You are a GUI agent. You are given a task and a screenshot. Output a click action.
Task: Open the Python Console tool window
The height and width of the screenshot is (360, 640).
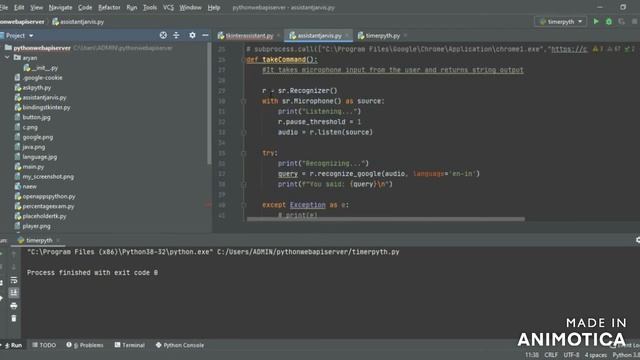(x=180, y=345)
